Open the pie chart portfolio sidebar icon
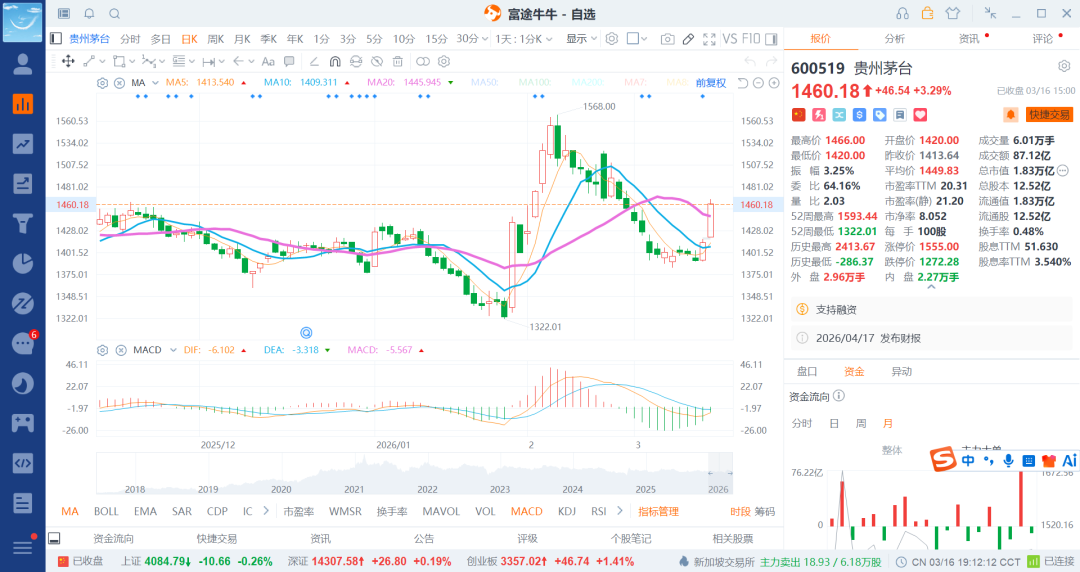 [x=23, y=263]
